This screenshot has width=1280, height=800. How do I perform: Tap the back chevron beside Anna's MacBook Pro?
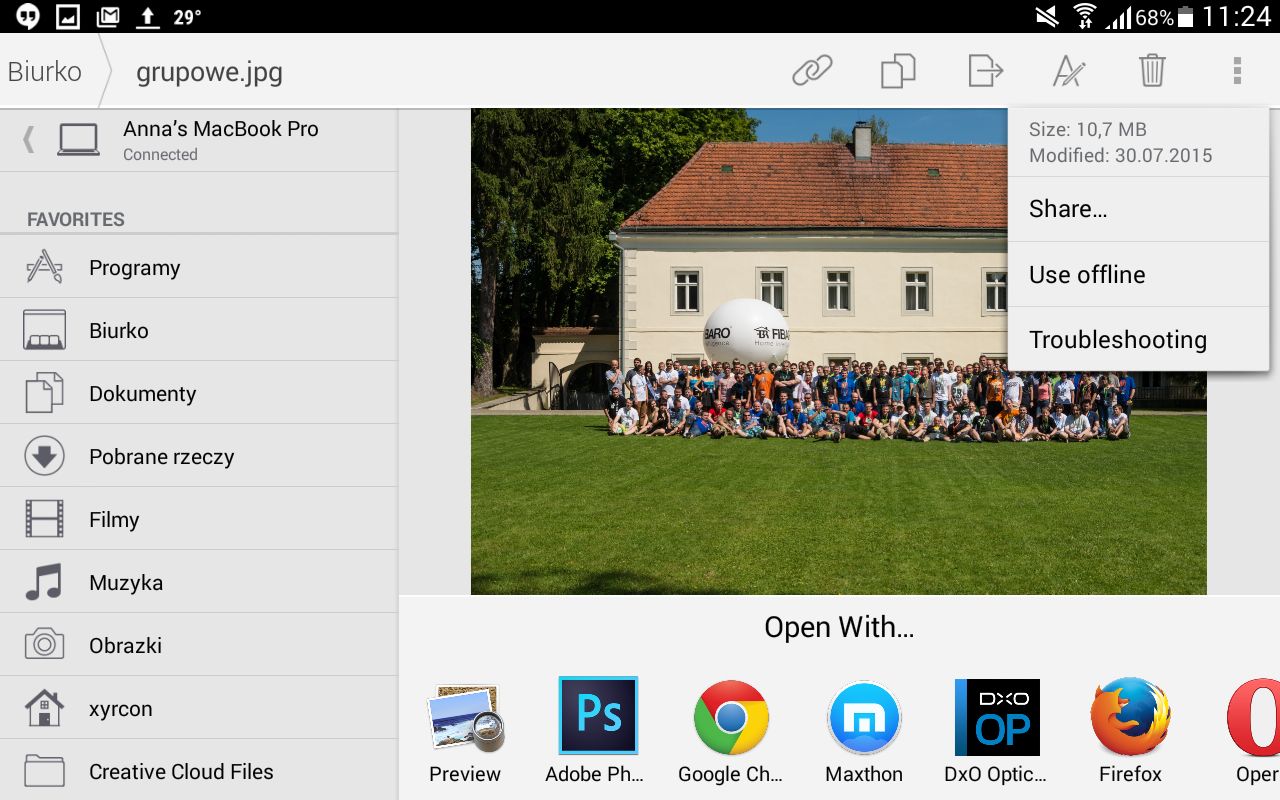click(x=28, y=139)
